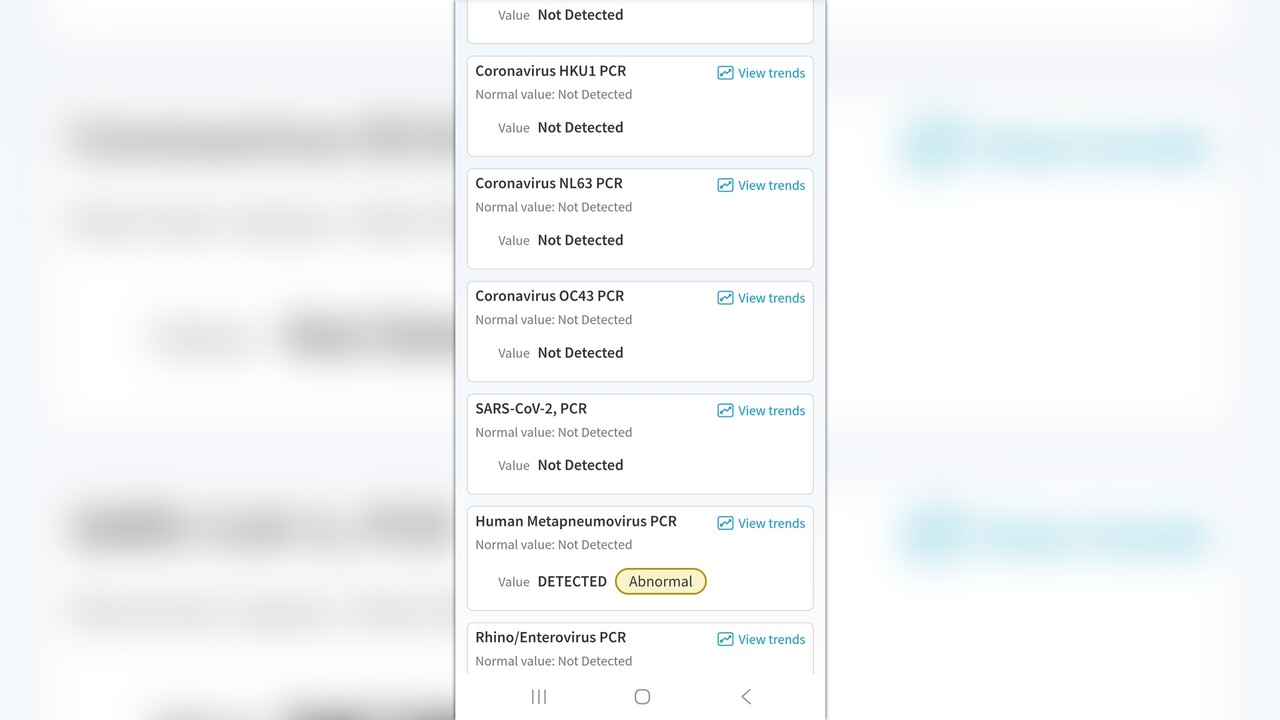Click the trend chart icon for Rhino/Enterovirus PCR
Image resolution: width=1280 pixels, height=720 pixels.
[x=725, y=639]
